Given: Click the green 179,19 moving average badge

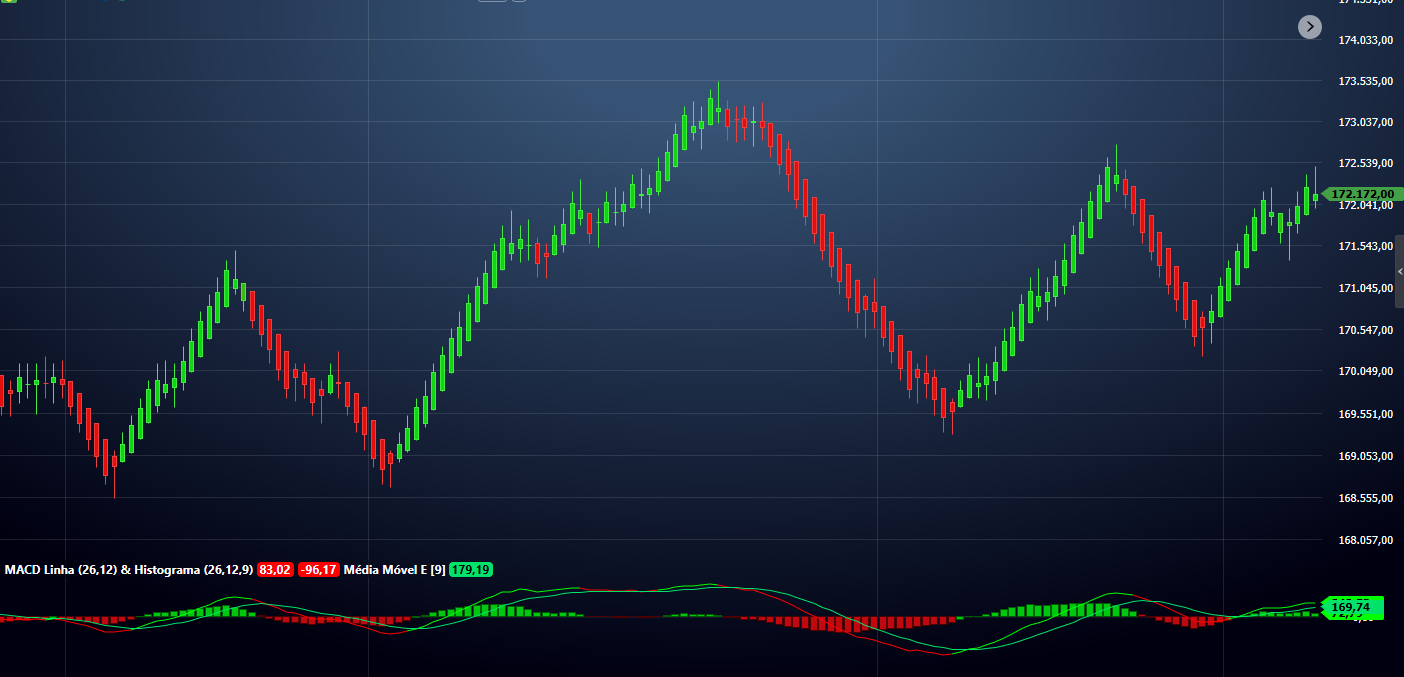Looking at the screenshot, I should [x=471, y=570].
